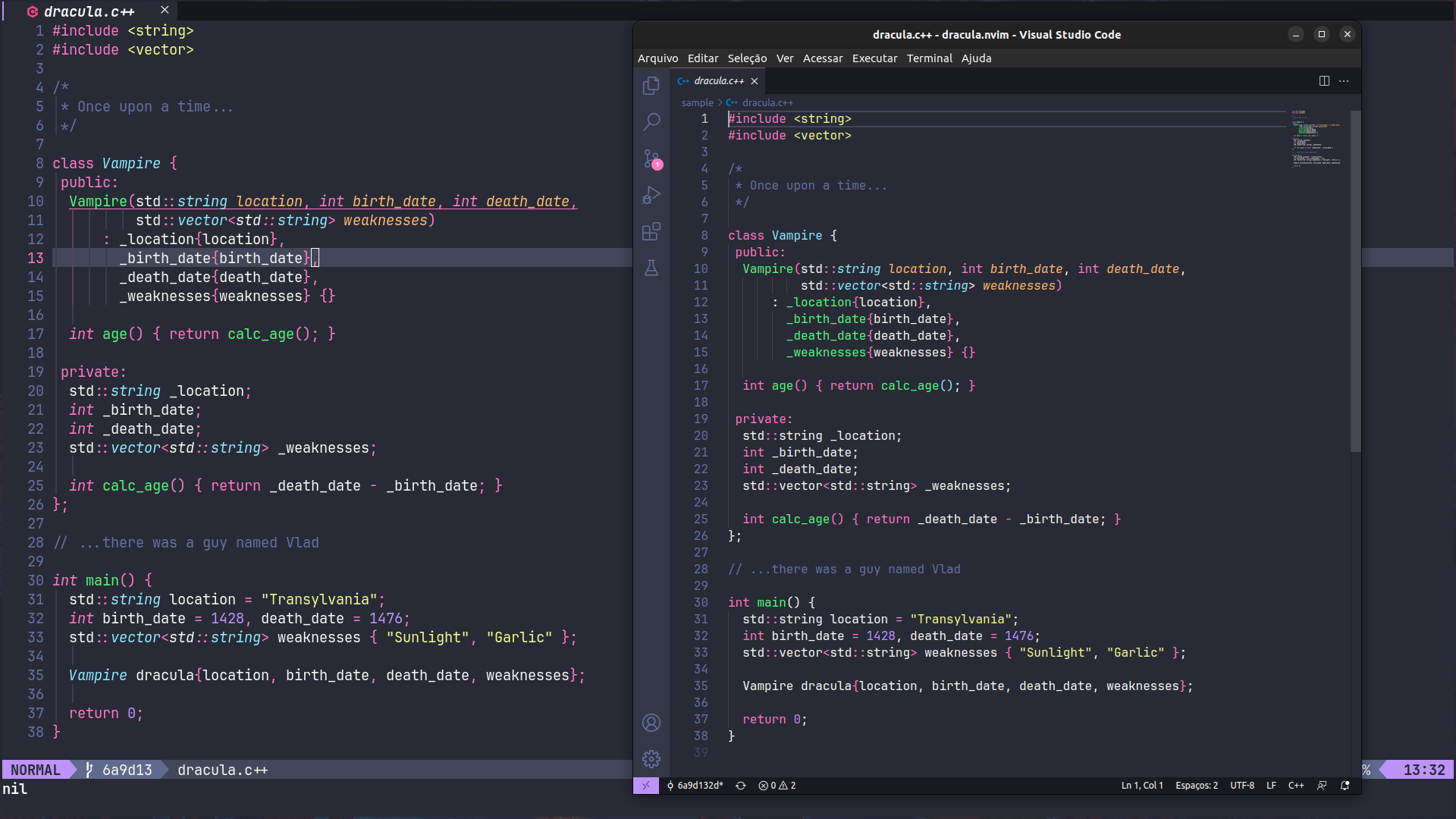Change file encoding UTF-8
The height and width of the screenshot is (819, 1456).
coord(1242,786)
